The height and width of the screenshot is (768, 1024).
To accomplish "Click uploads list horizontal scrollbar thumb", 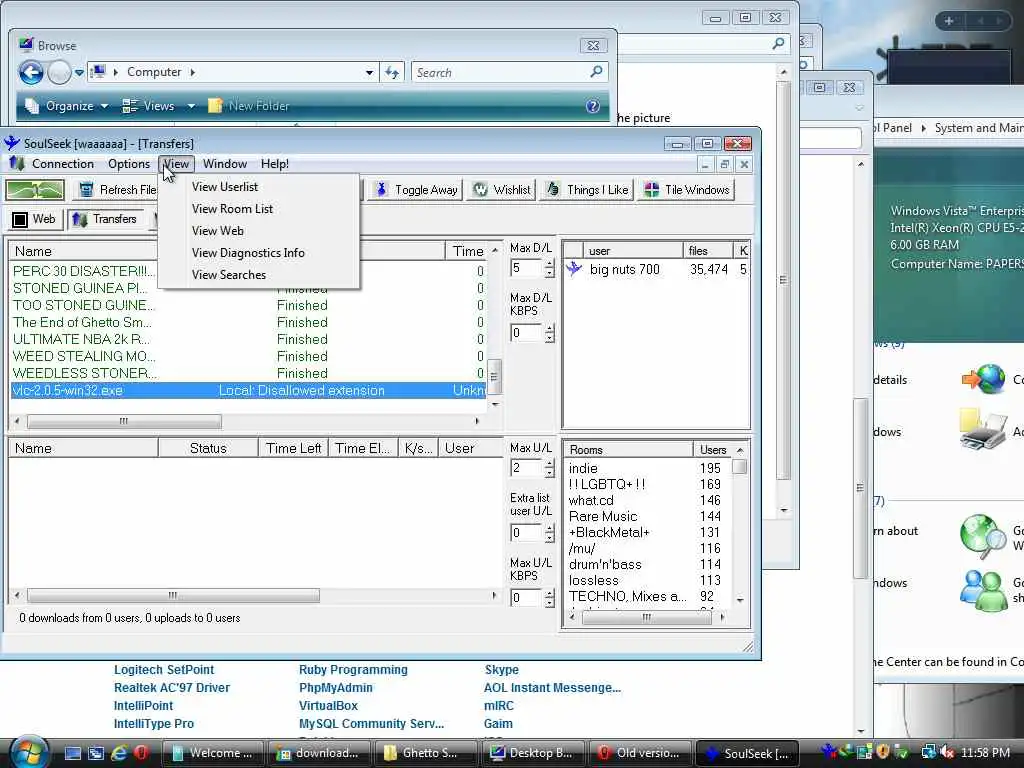I will click(x=173, y=596).
